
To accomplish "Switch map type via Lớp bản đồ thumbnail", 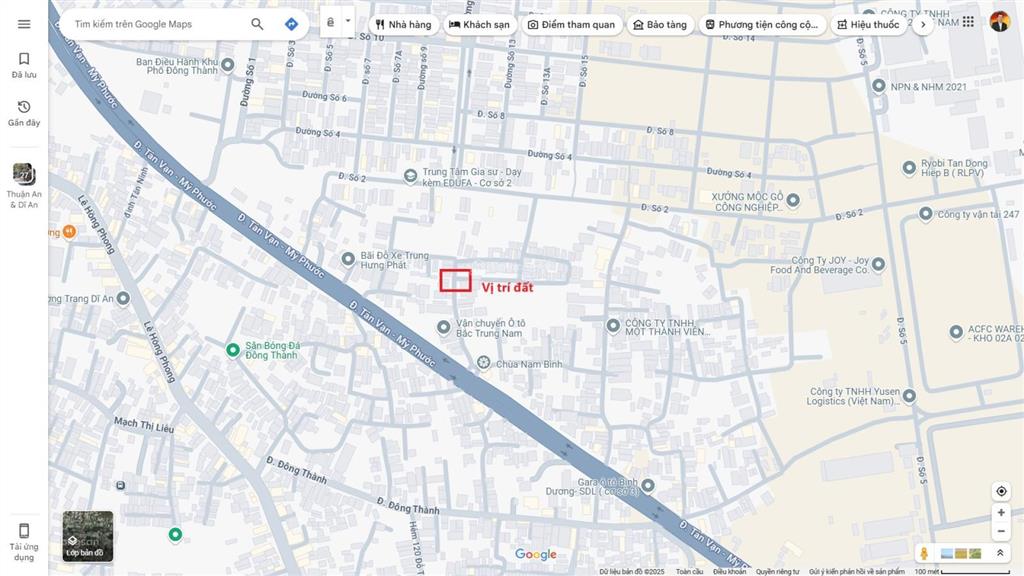I will click(88, 536).
